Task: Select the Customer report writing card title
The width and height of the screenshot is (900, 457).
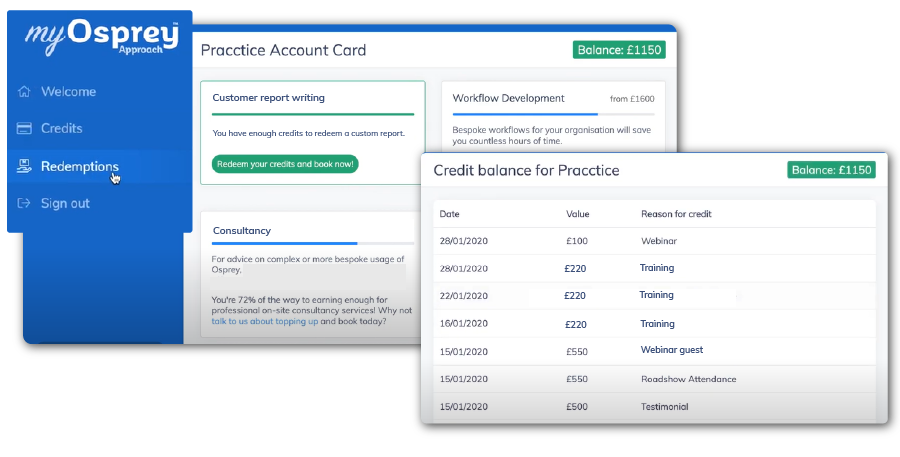Action: tap(269, 98)
